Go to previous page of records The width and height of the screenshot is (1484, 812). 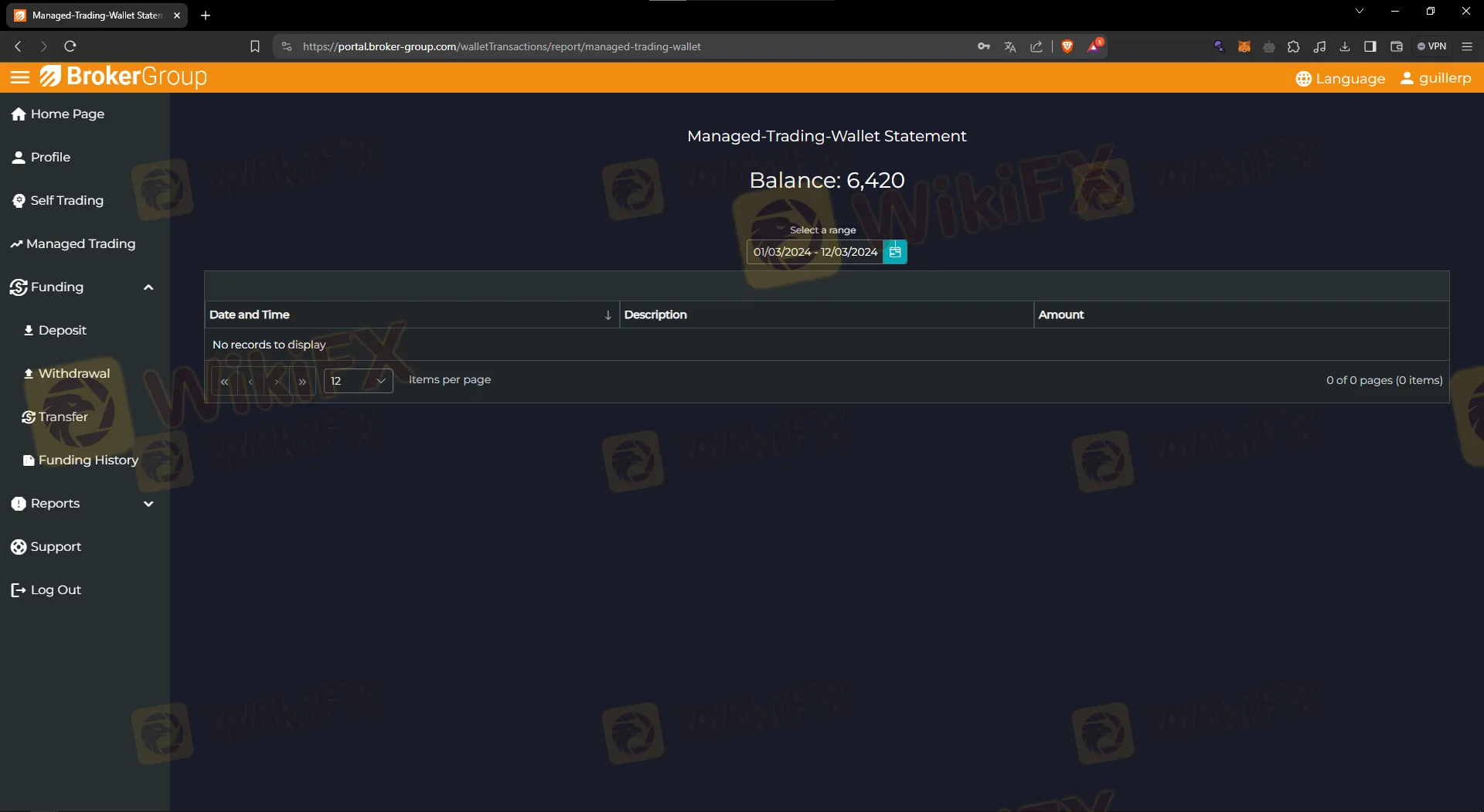250,381
